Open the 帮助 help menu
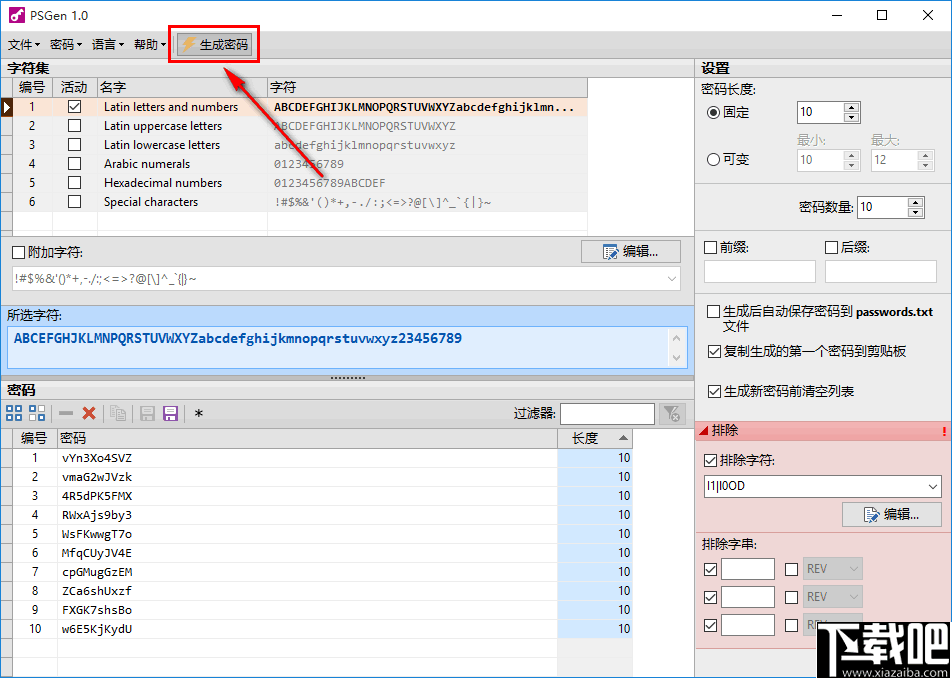This screenshot has height=678, width=952. (149, 44)
